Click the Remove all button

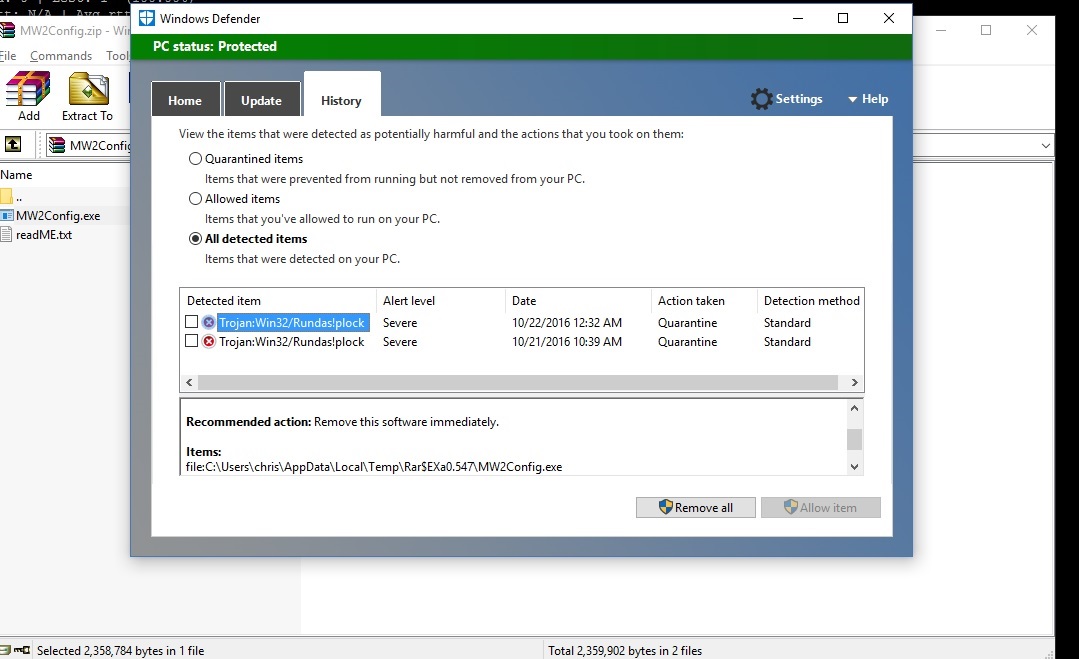point(695,508)
